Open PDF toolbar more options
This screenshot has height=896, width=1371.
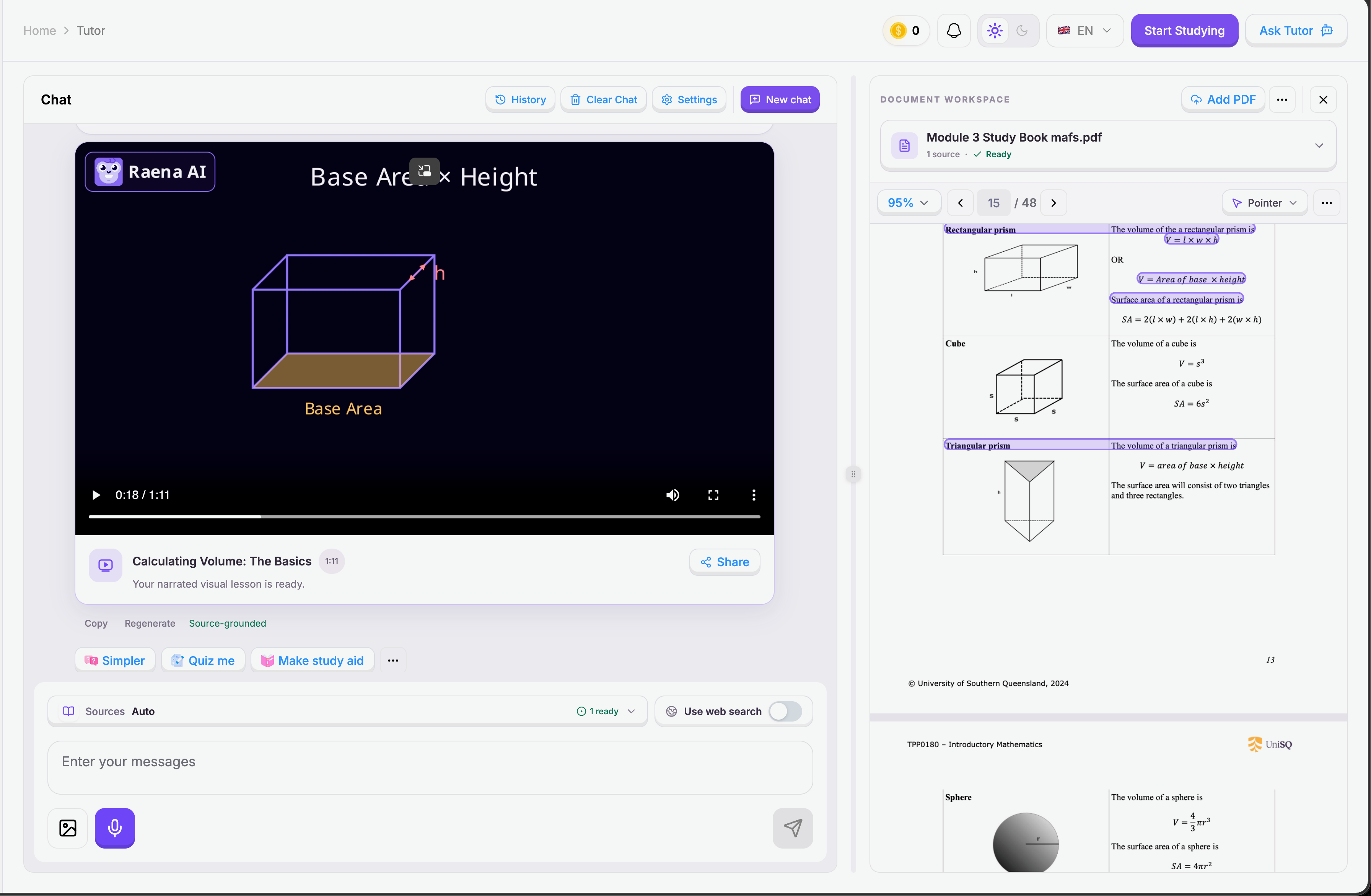point(1327,203)
